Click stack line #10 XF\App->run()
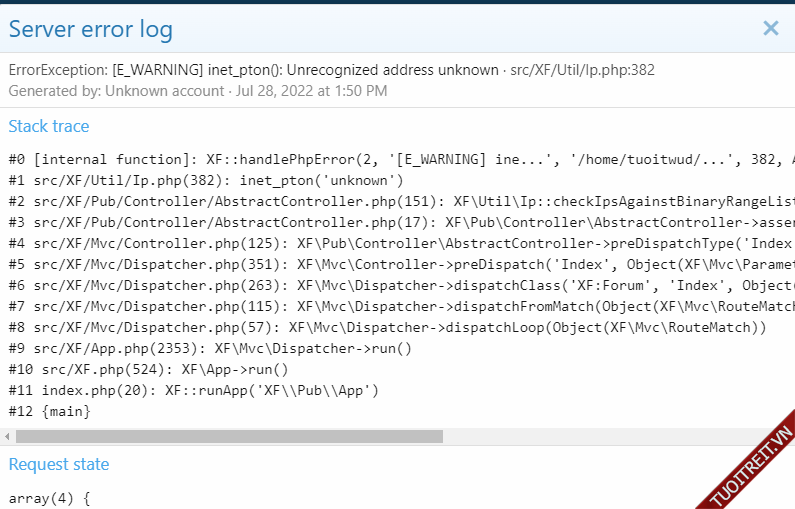This screenshot has width=795, height=509. coord(148,369)
